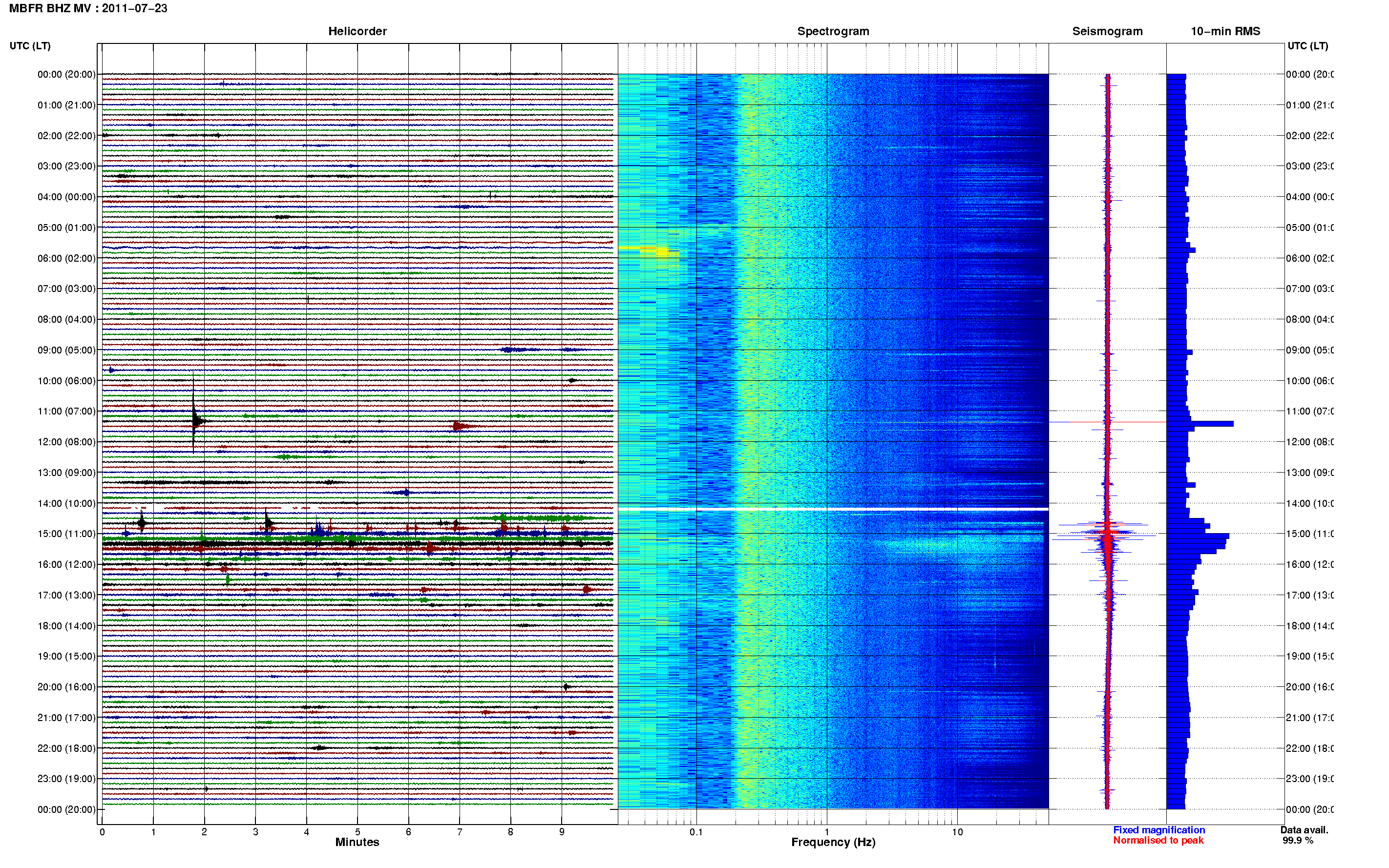1389x868 pixels.
Task: Click the left 'UTC (LT)' axis label
Action: [30, 46]
